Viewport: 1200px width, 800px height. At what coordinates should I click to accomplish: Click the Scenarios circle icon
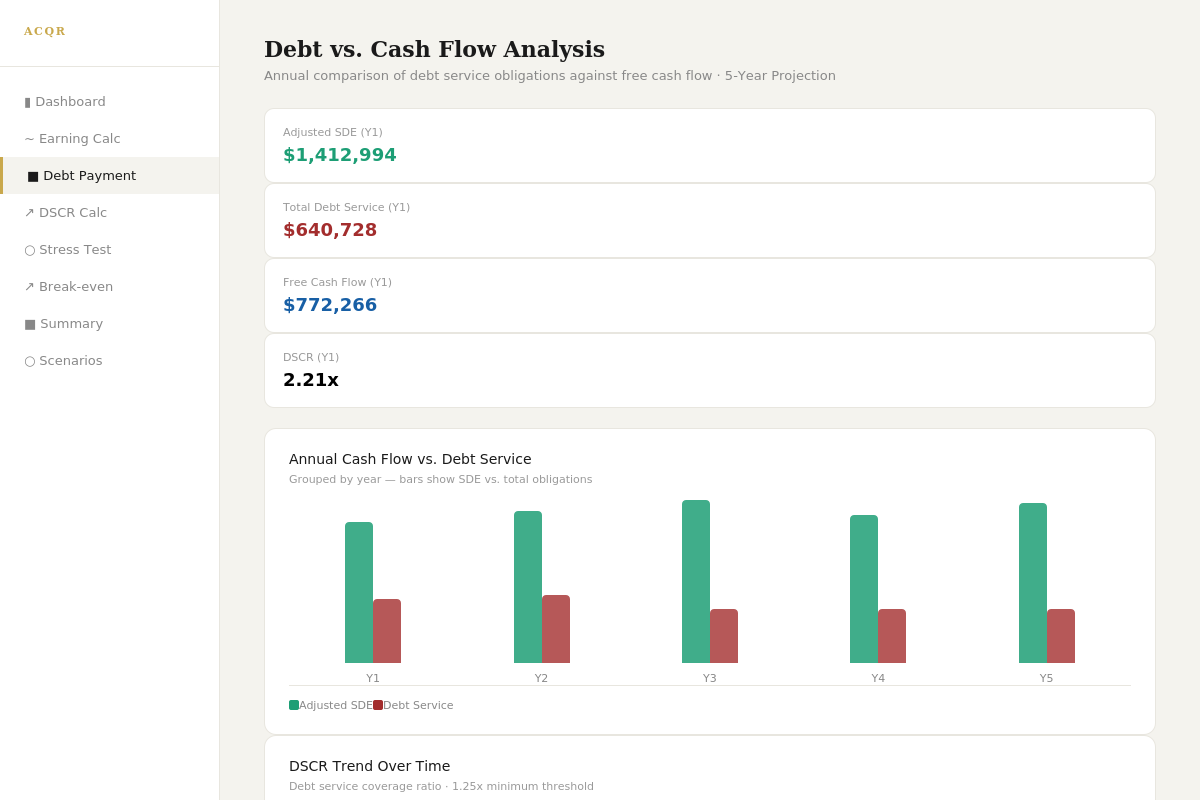pos(30,361)
